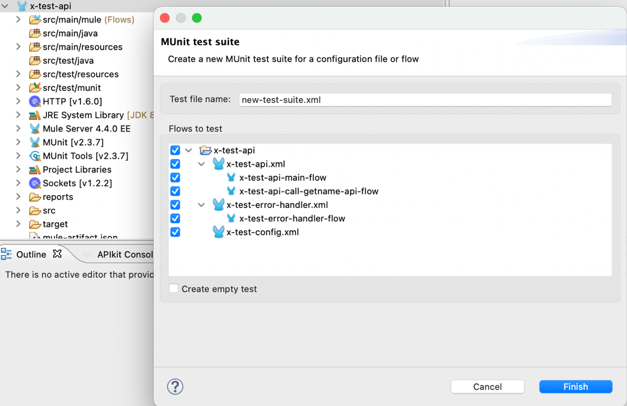627x406 pixels.
Task: Collapse the x-test-error-handler.xml node
Action: click(202, 205)
